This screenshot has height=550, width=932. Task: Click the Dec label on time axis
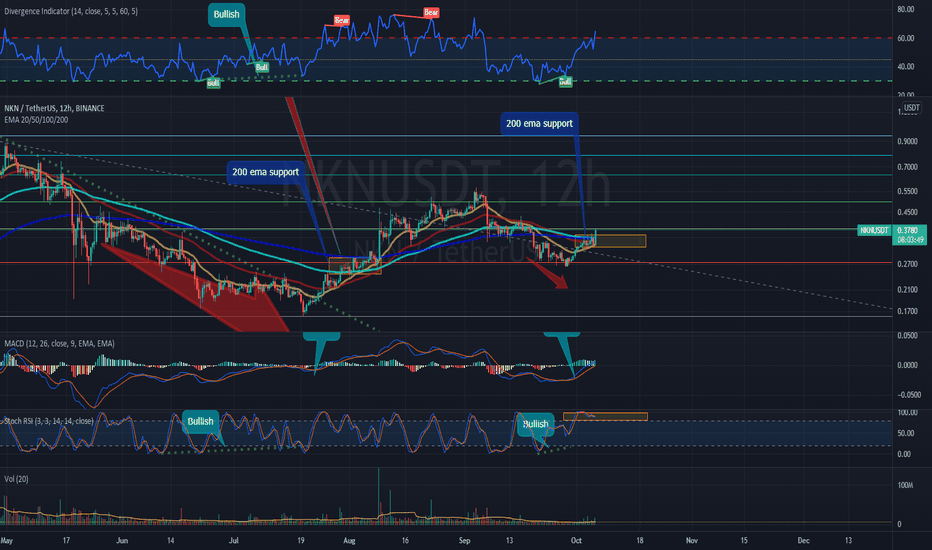pyautogui.click(x=804, y=540)
